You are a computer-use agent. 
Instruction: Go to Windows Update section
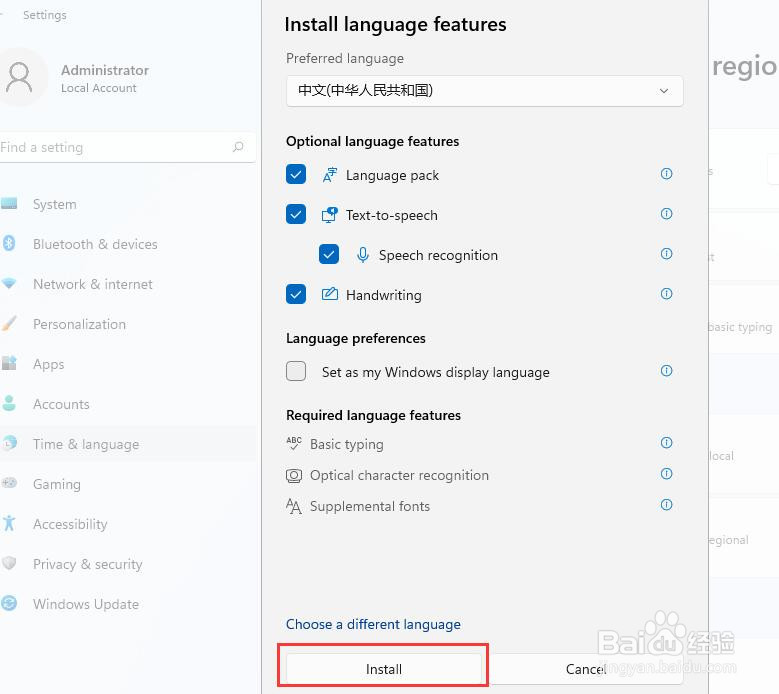86,604
